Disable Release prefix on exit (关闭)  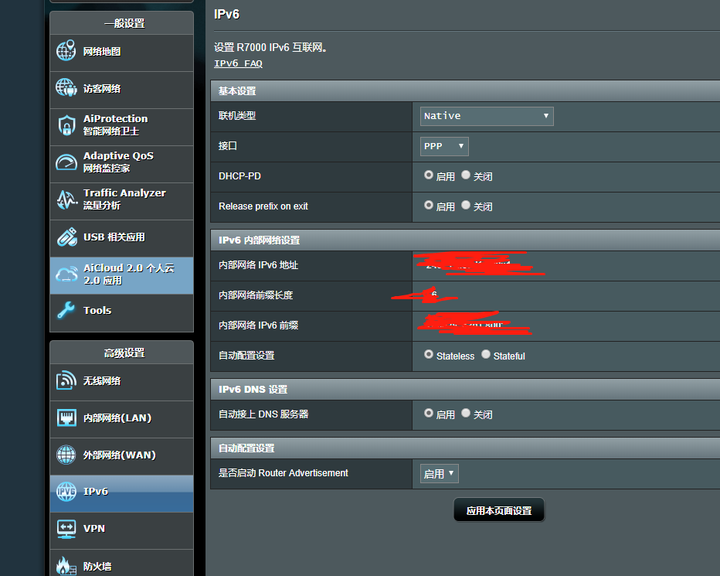tap(466, 205)
